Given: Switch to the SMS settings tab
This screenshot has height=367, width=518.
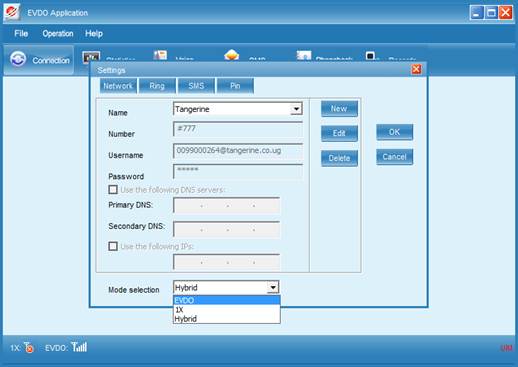Looking at the screenshot, I should (x=196, y=86).
